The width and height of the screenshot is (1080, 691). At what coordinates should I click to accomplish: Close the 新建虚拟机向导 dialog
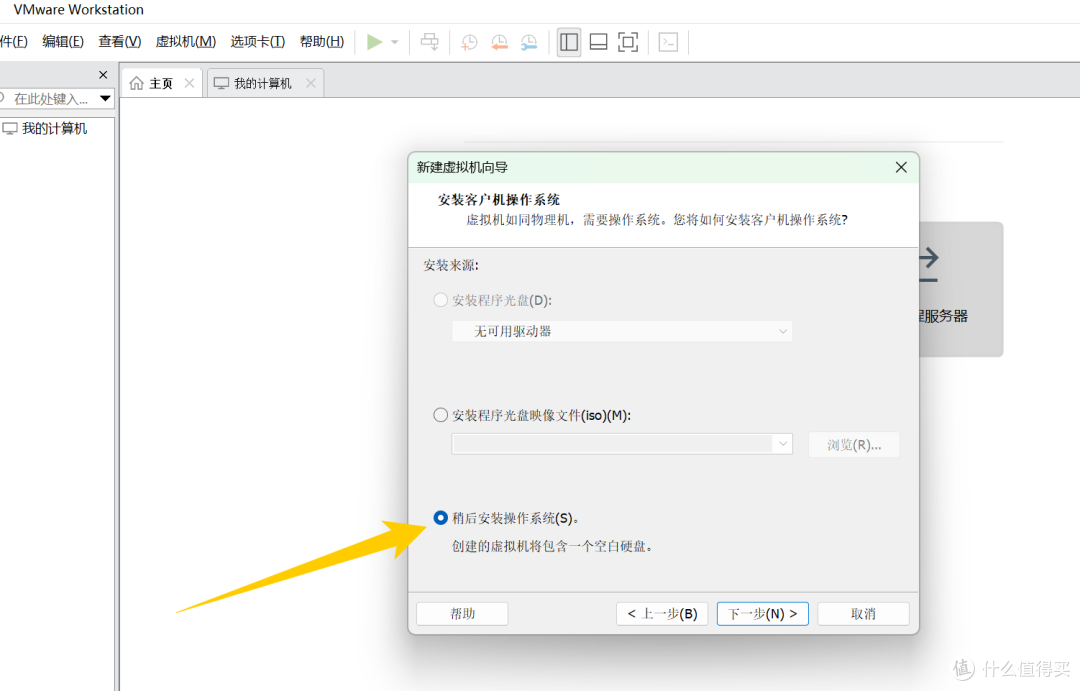click(901, 167)
